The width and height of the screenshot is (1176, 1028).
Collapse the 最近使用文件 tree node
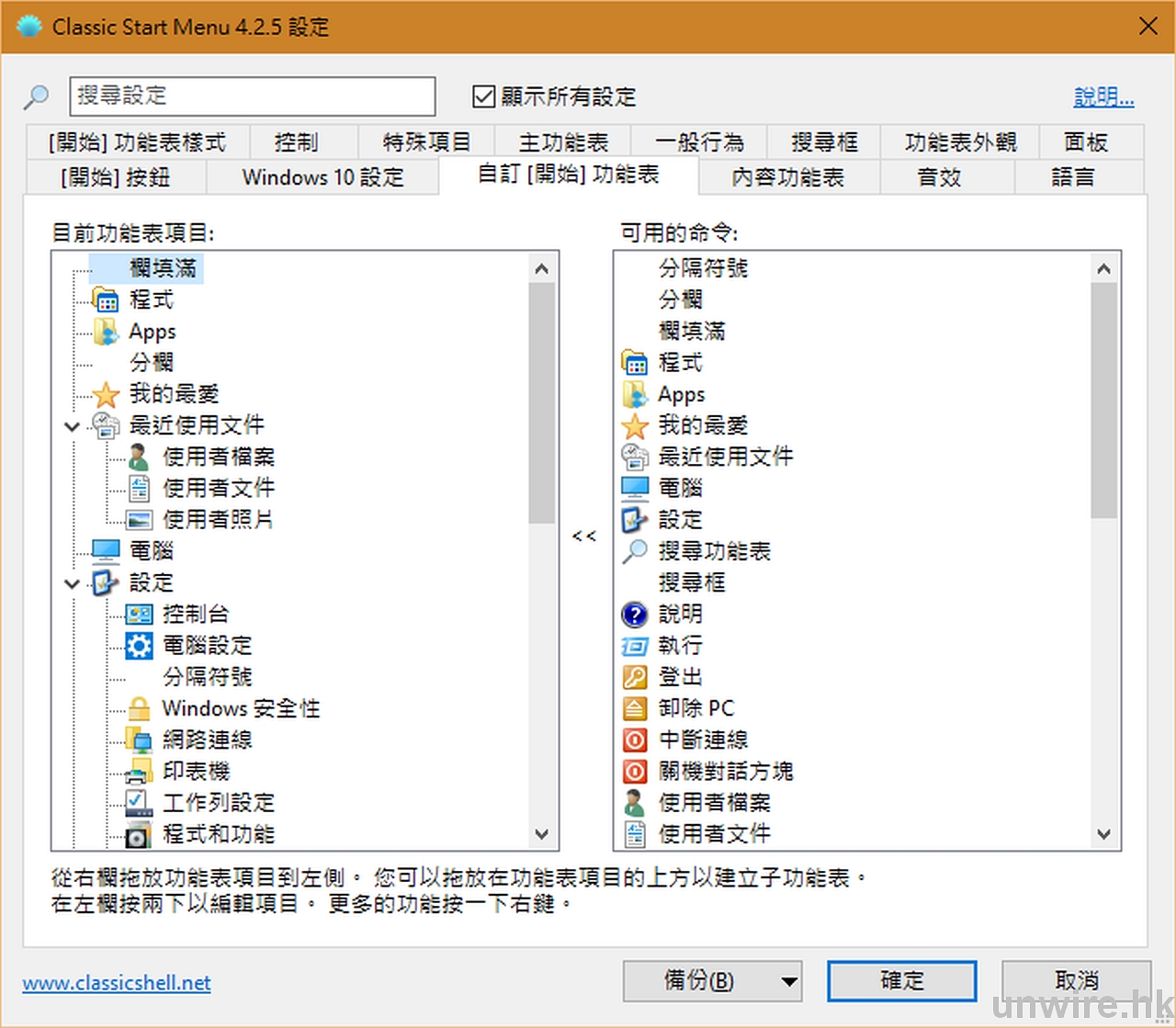coord(73,426)
